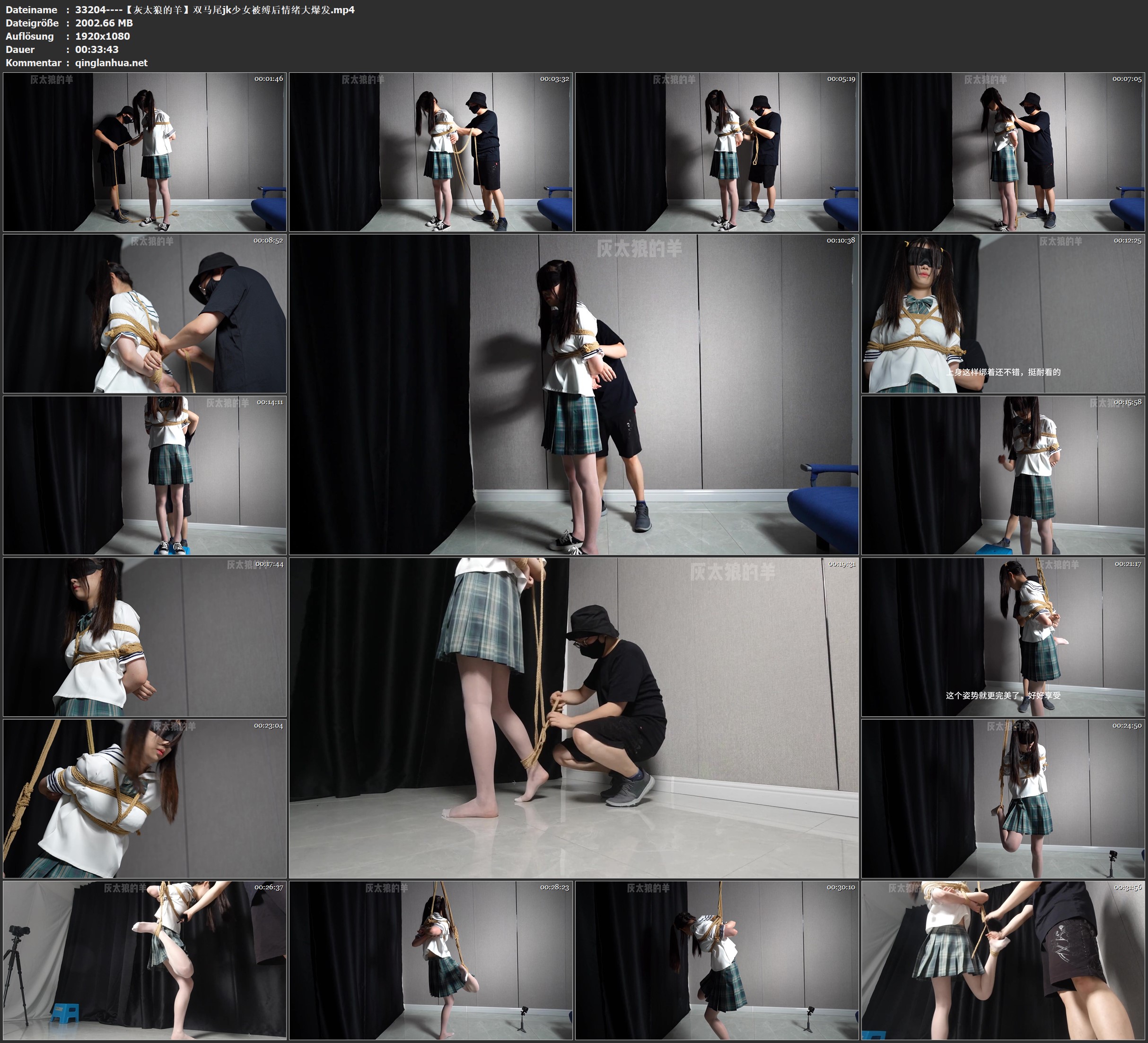Open the frame stamped 00:14:11
This screenshot has height=1043, width=1148.
145,475
